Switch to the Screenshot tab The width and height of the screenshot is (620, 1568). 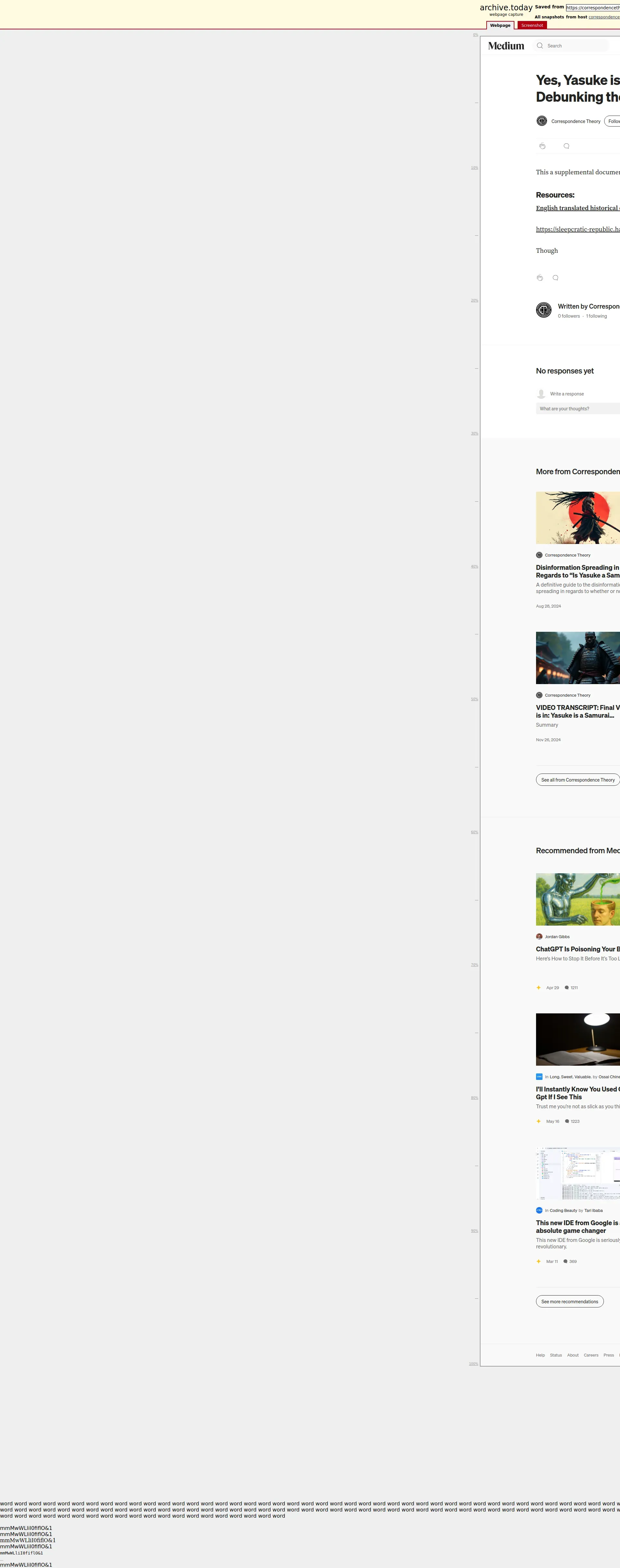tap(532, 26)
